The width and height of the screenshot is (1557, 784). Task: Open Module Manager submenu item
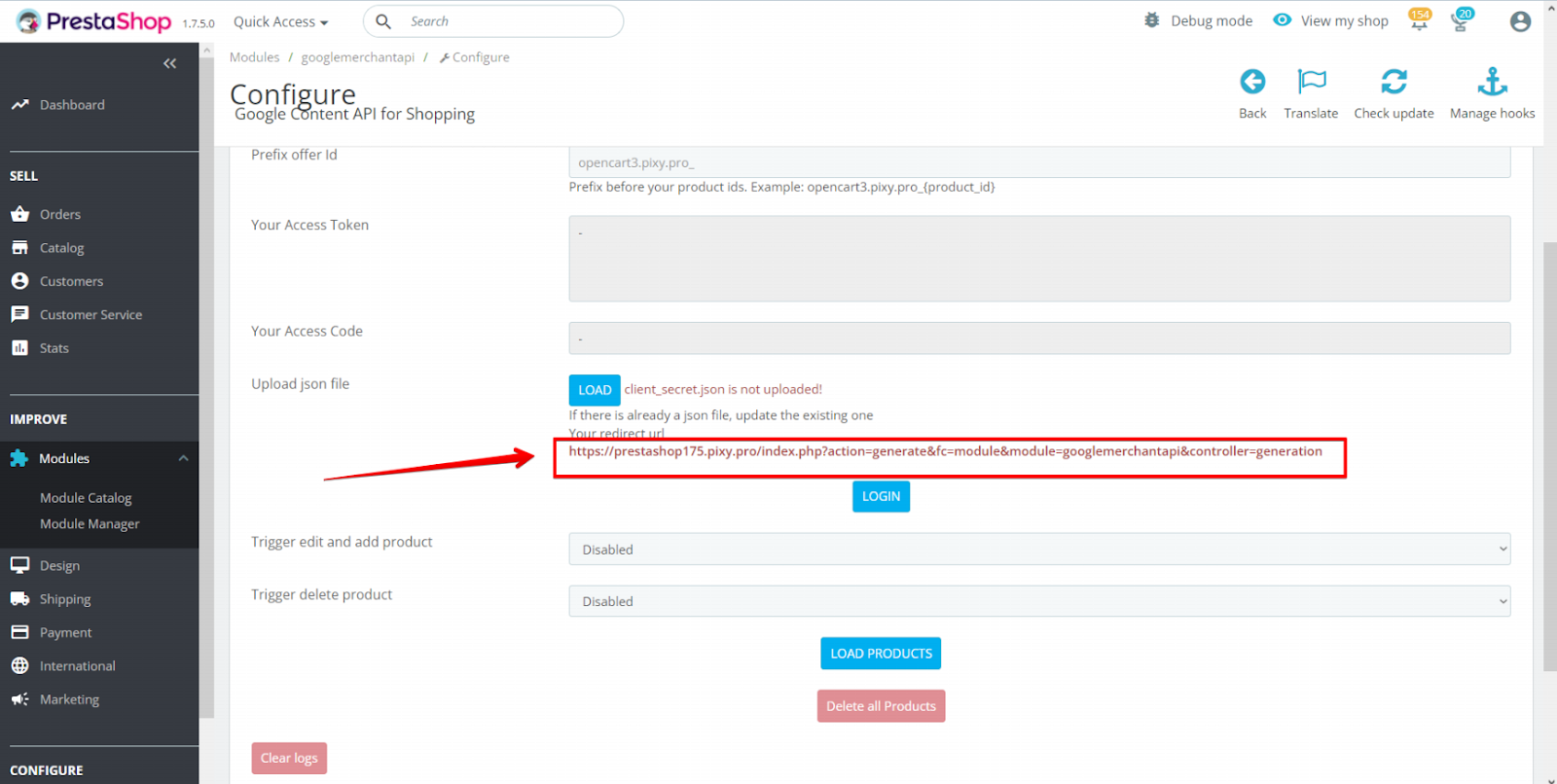[90, 524]
